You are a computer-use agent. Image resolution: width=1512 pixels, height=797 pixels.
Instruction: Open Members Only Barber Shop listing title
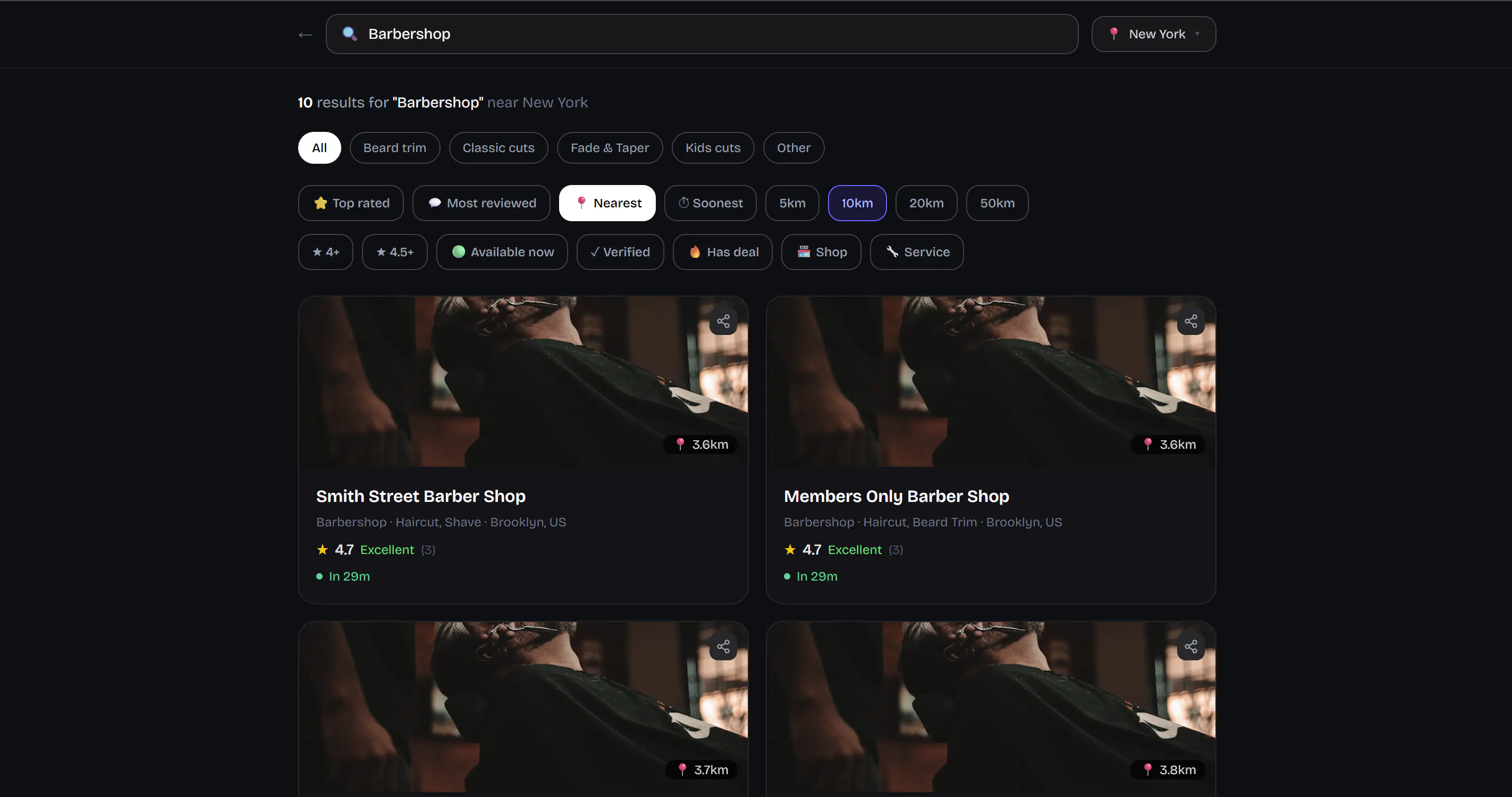[896, 497]
